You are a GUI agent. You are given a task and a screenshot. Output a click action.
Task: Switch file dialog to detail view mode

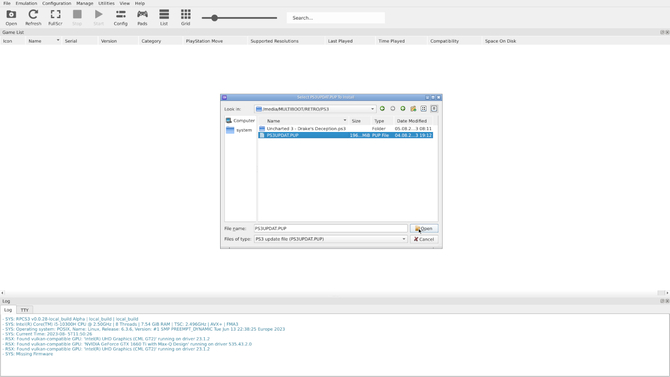[x=434, y=109]
